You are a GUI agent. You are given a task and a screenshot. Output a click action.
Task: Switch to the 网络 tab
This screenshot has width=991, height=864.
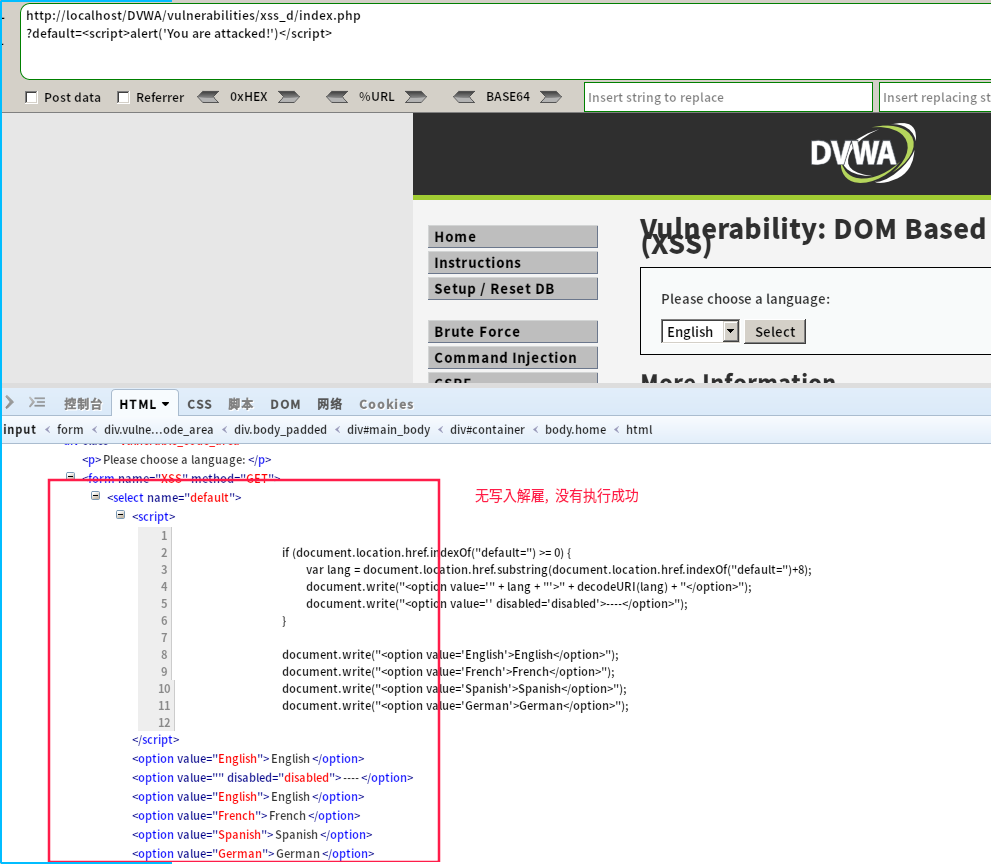coord(330,403)
